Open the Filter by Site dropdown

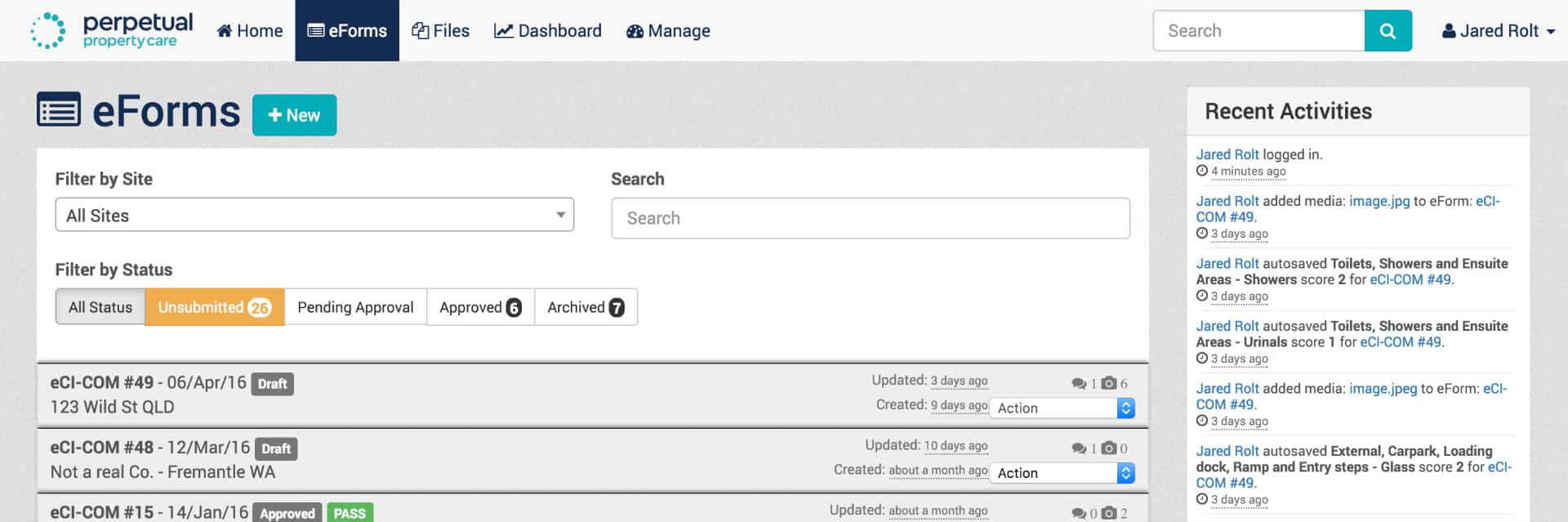[314, 215]
